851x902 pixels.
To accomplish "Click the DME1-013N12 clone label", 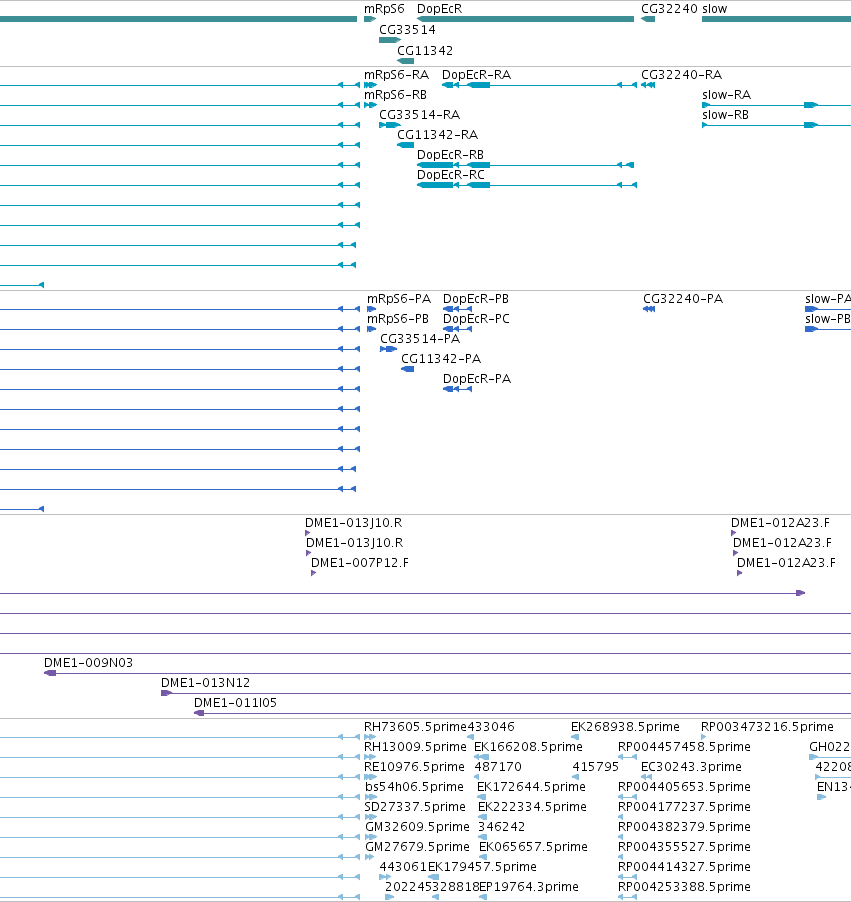I will coord(205,683).
